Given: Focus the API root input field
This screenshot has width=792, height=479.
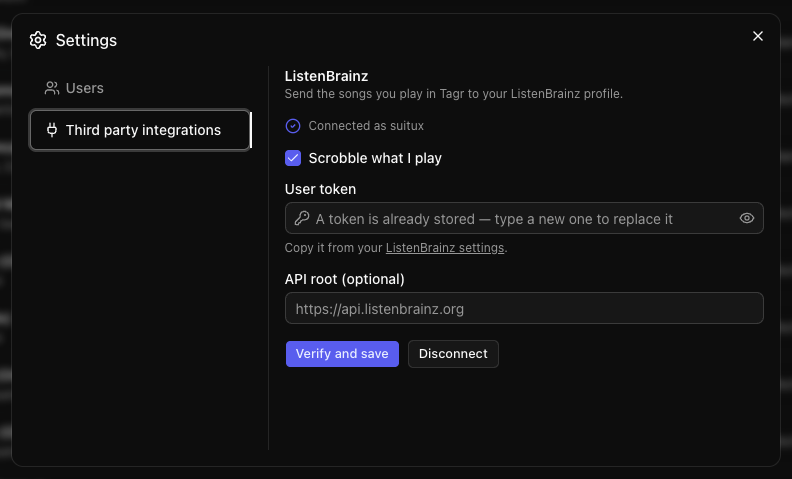Looking at the screenshot, I should click(524, 308).
